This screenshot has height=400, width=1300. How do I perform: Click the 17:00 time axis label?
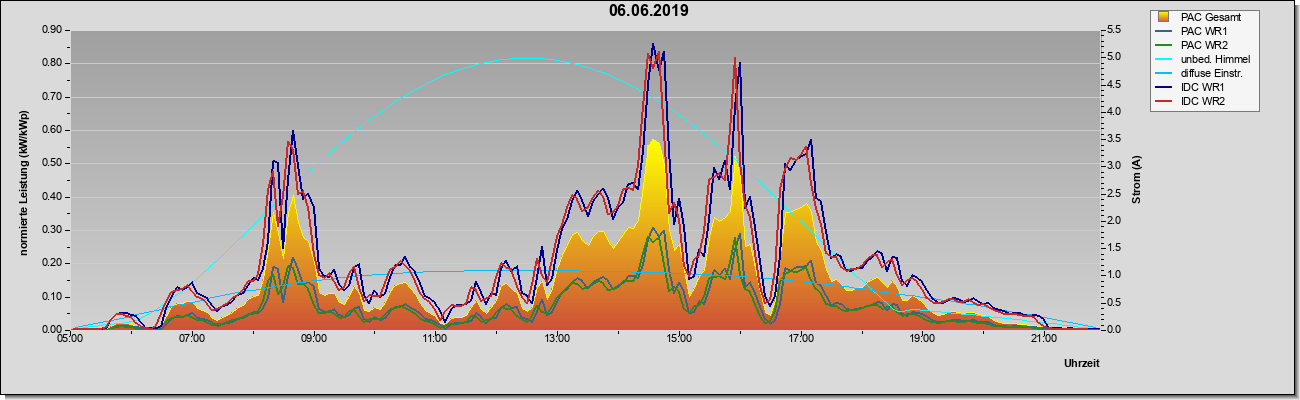click(800, 339)
